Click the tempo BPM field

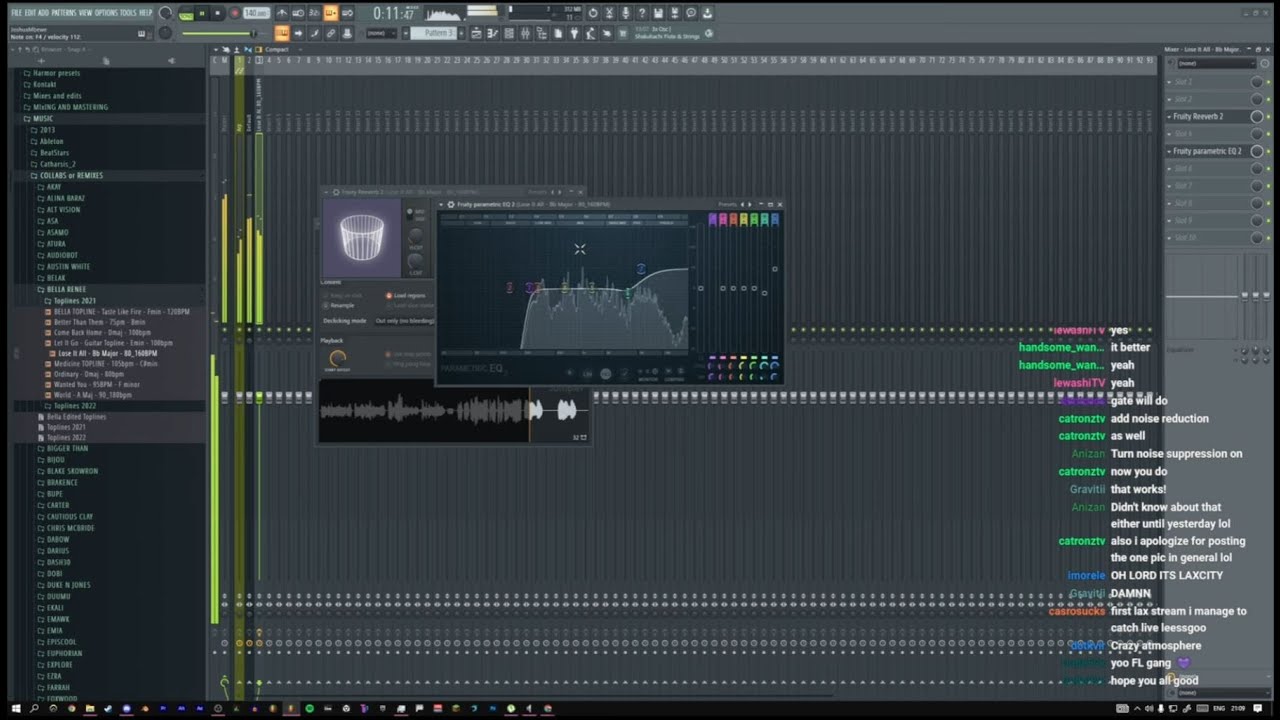click(257, 13)
